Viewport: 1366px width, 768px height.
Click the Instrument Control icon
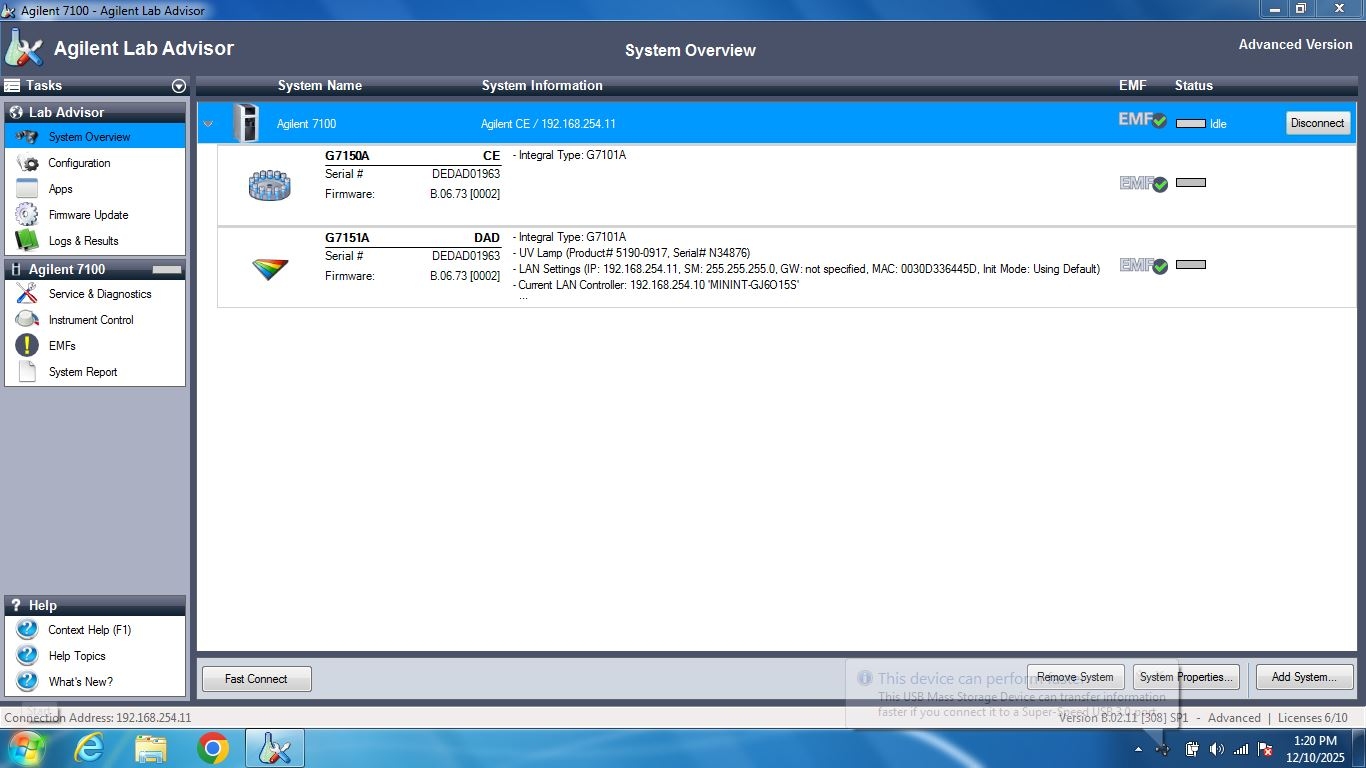tap(28, 320)
